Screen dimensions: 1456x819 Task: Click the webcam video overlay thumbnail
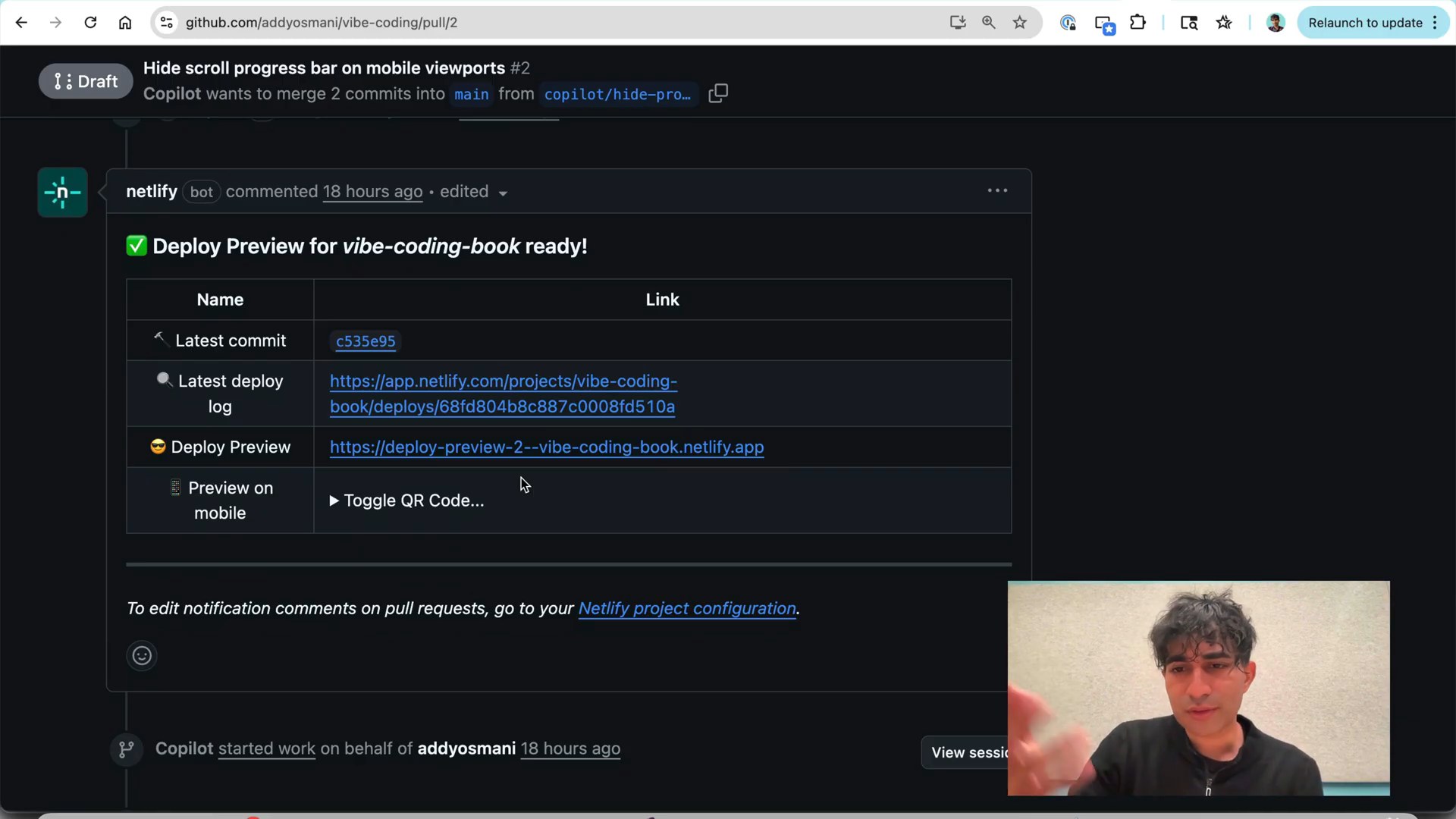pyautogui.click(x=1198, y=688)
